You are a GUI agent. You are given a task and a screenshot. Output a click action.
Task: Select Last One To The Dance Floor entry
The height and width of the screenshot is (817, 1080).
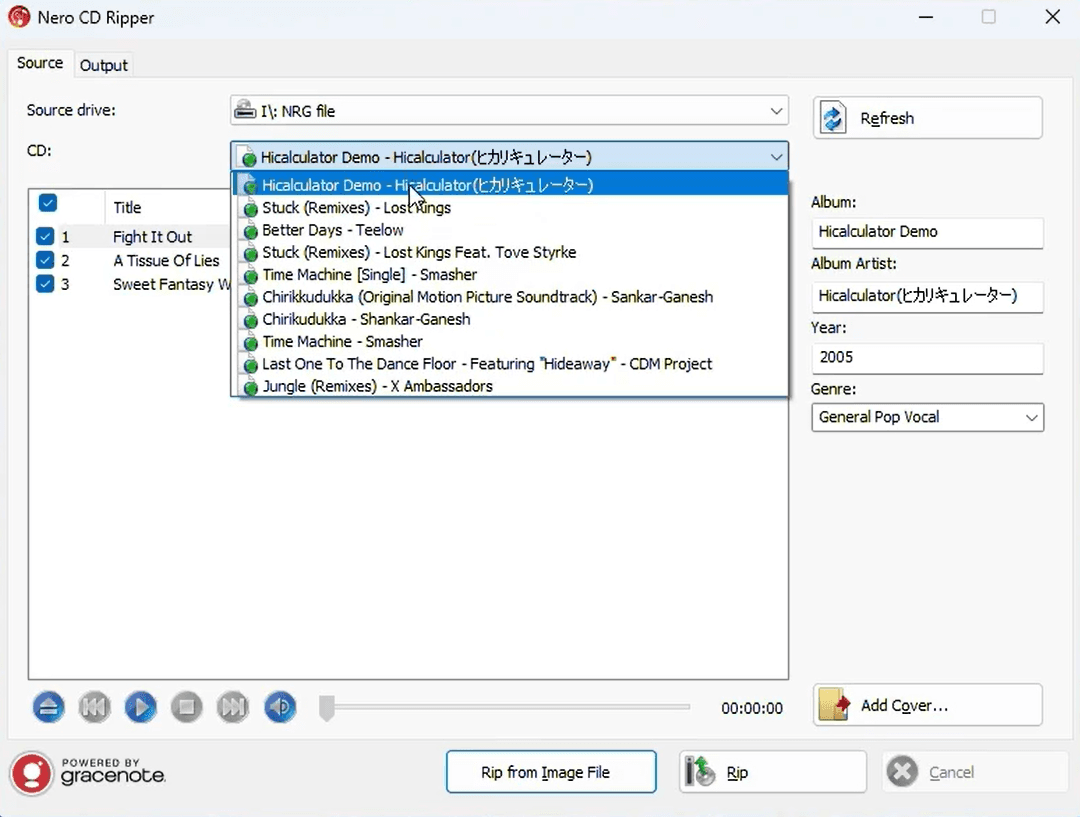coord(510,364)
